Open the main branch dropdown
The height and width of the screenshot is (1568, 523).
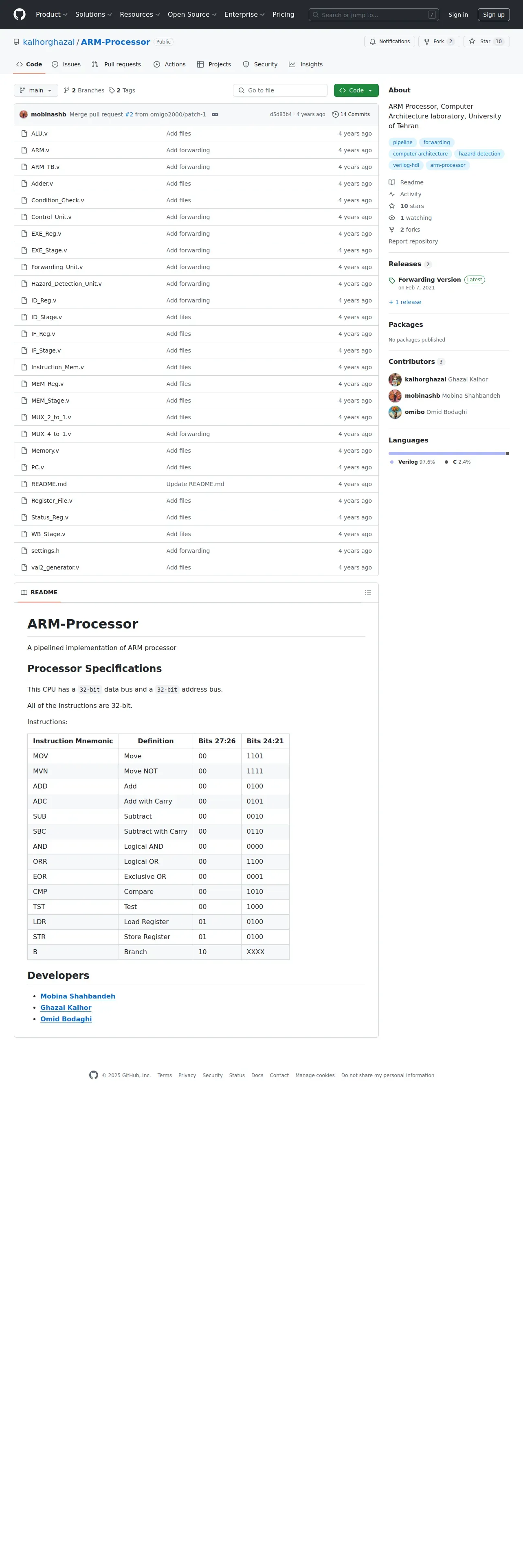tap(36, 91)
